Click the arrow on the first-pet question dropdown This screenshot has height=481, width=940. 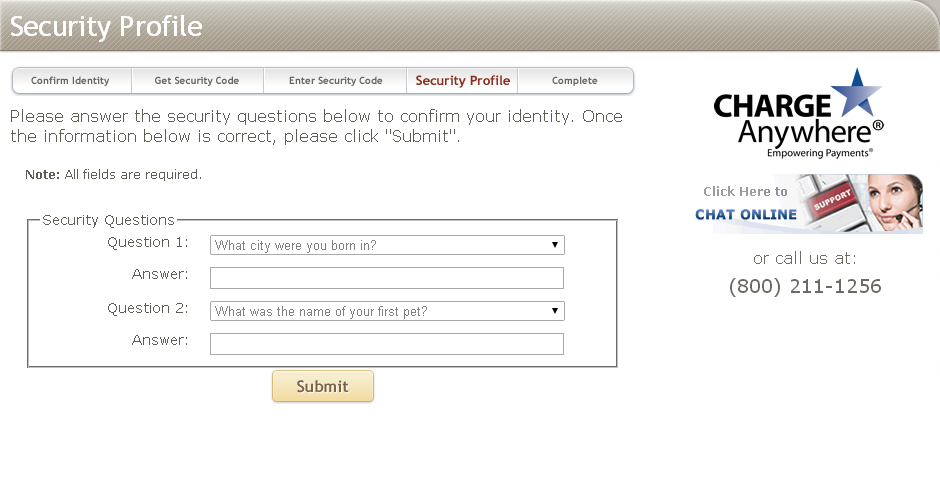point(554,311)
